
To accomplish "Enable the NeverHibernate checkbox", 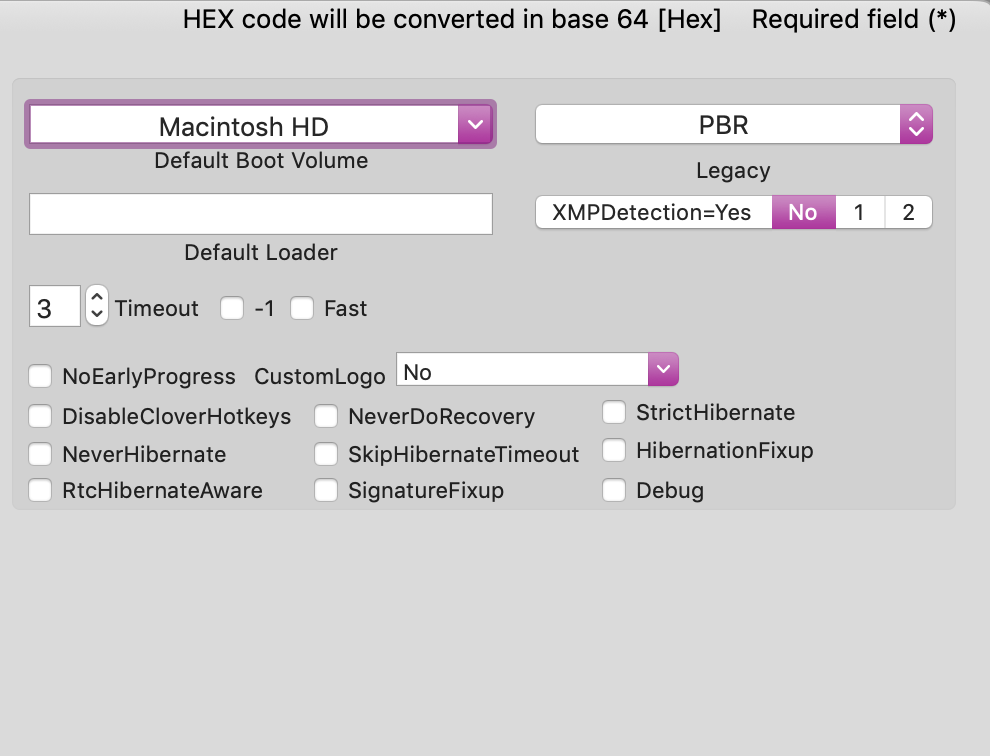I will point(40,454).
